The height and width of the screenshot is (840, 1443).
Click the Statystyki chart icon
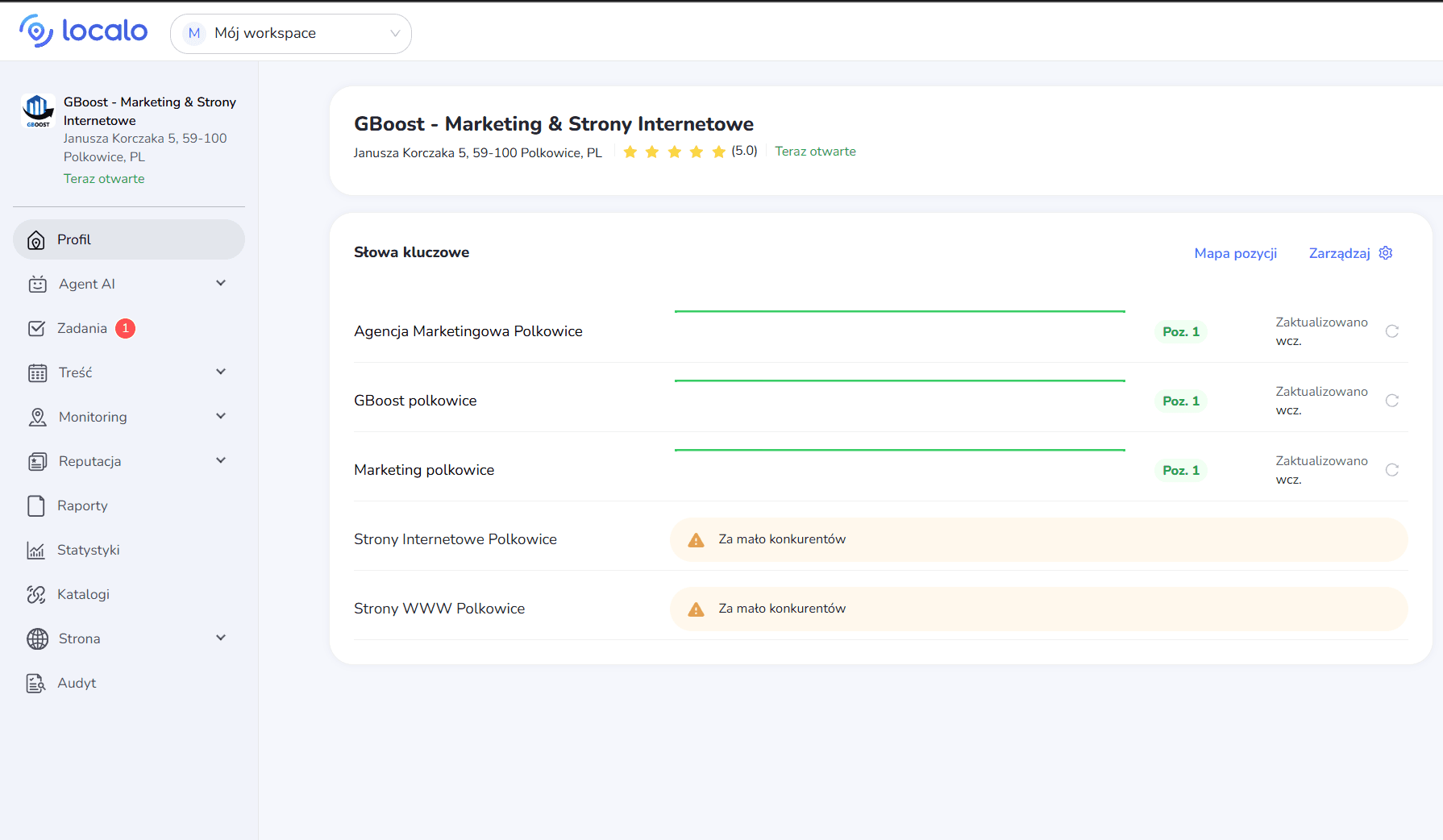click(36, 550)
